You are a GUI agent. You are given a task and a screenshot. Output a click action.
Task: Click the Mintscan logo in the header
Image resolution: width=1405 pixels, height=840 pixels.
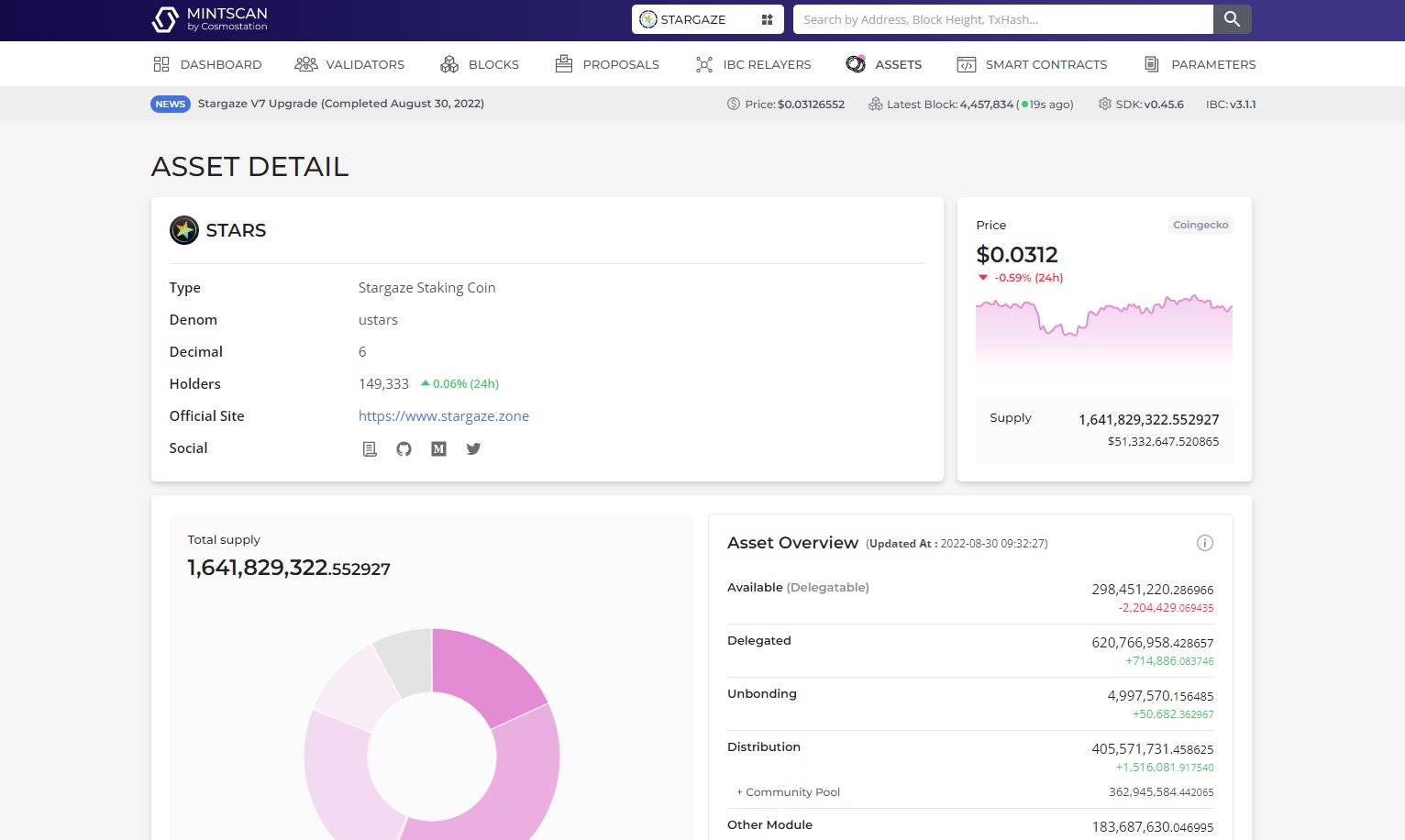click(x=209, y=18)
